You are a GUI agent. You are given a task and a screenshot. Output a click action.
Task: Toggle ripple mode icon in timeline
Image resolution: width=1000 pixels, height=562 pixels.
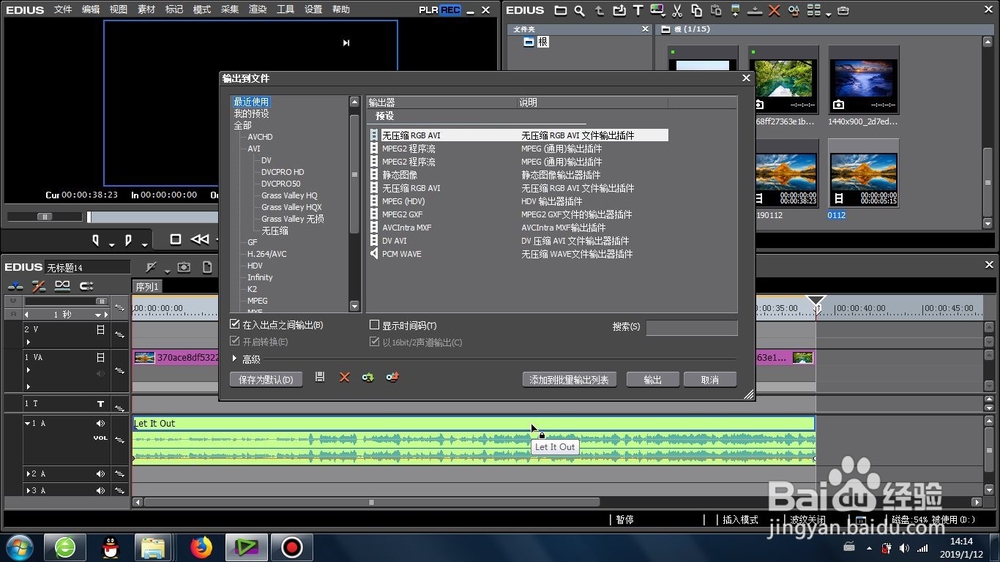click(39, 286)
